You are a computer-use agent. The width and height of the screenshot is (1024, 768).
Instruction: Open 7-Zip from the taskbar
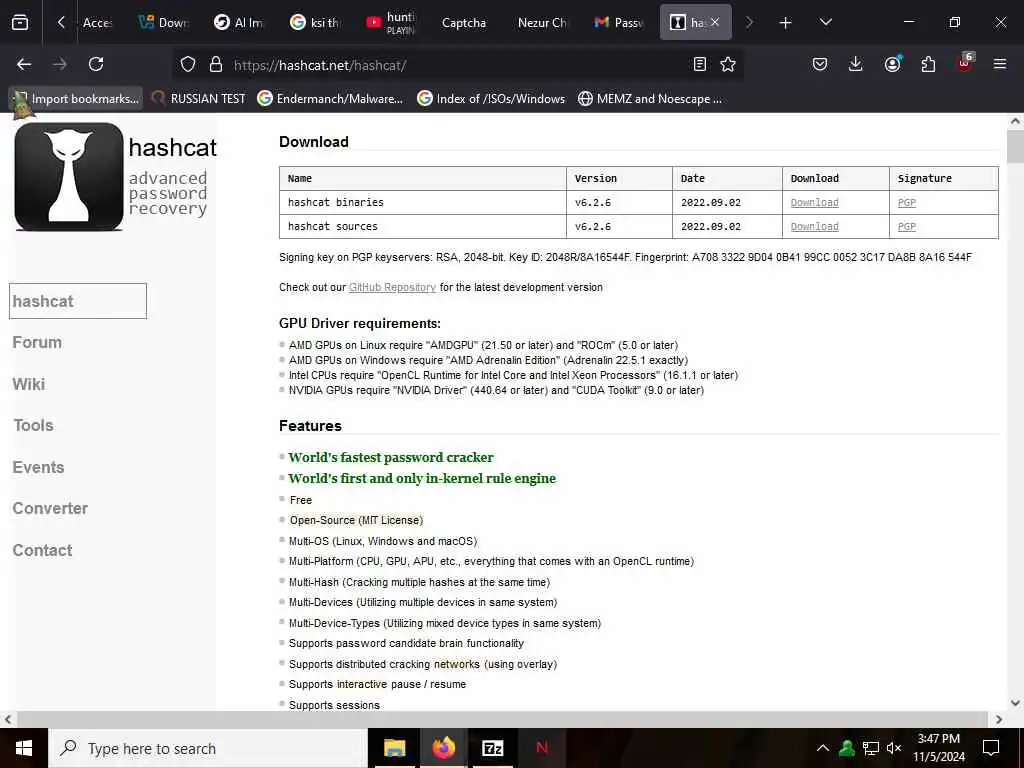pos(492,748)
